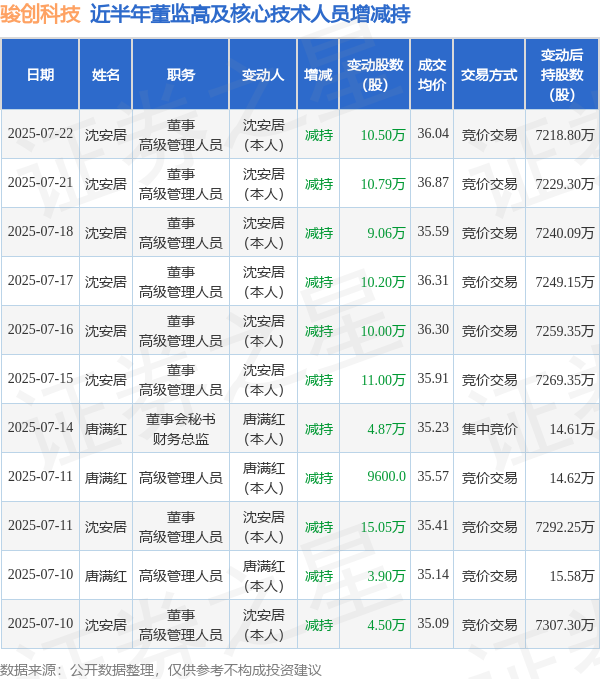Screen dimensions: 600x679
Task: Click the holdings value 7218.80万
Action: [x=565, y=135]
